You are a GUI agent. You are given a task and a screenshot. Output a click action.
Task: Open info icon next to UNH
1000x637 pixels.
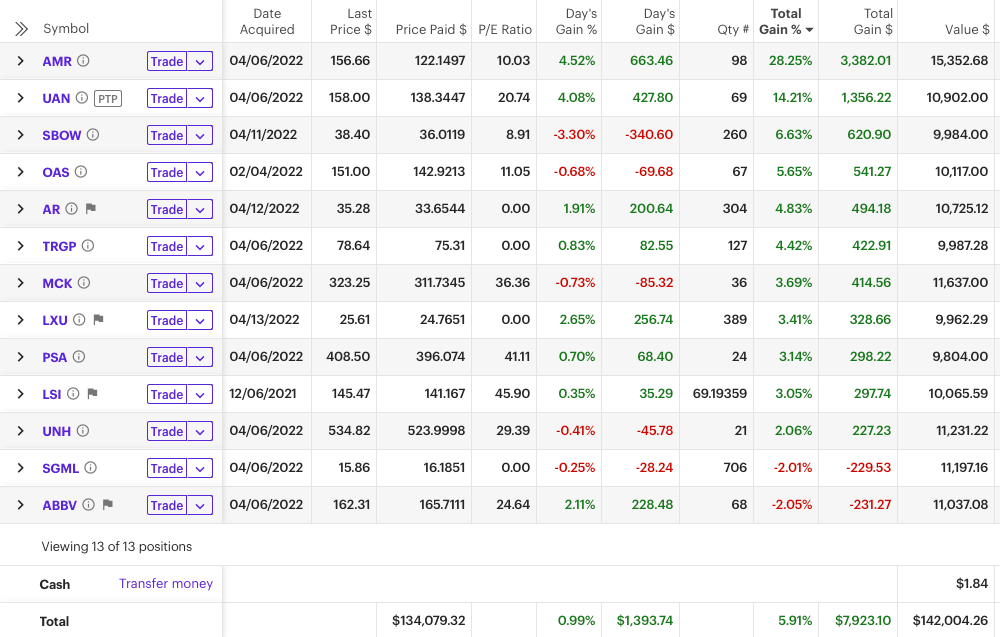click(x=83, y=430)
